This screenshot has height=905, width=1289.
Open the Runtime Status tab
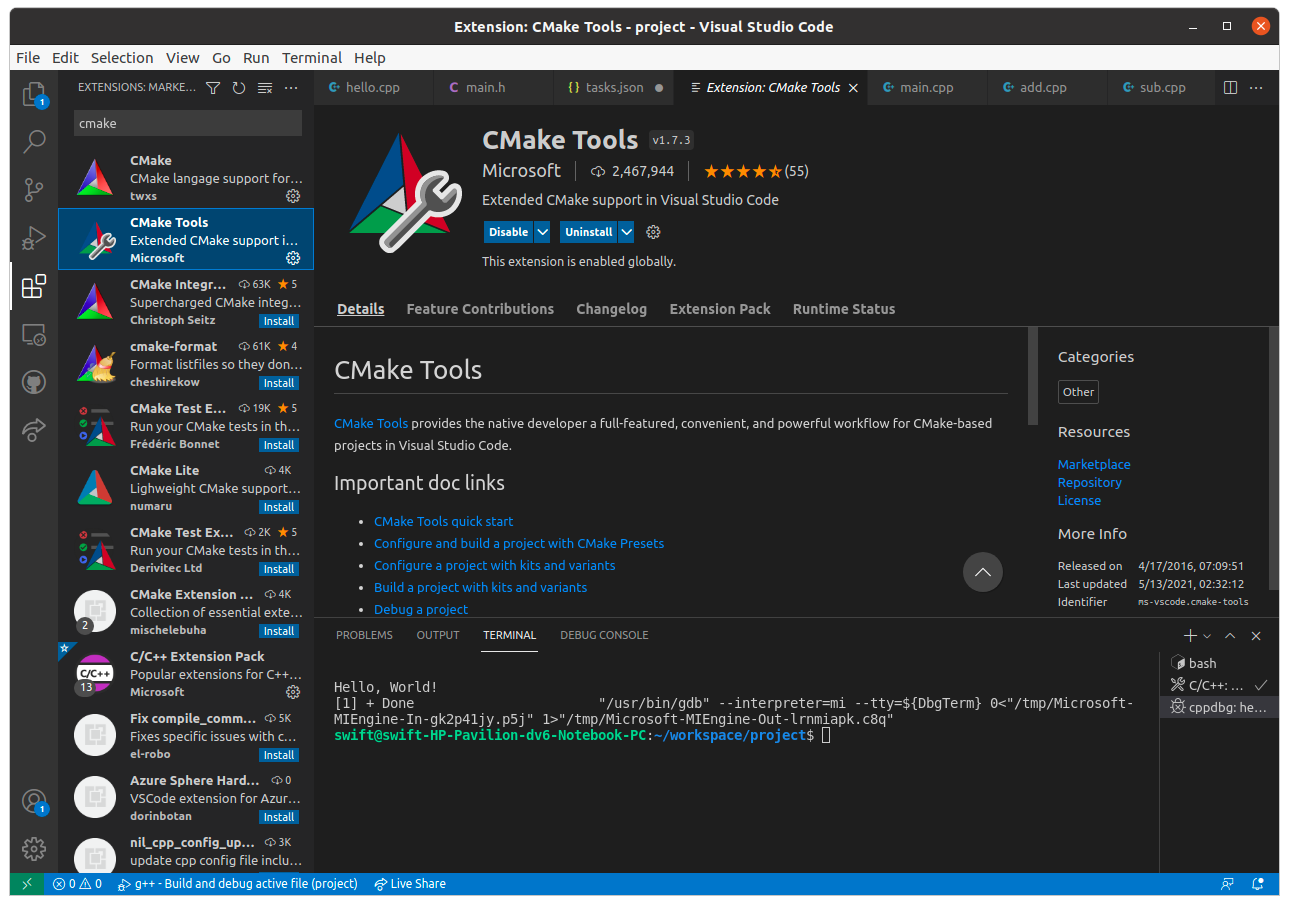point(844,309)
